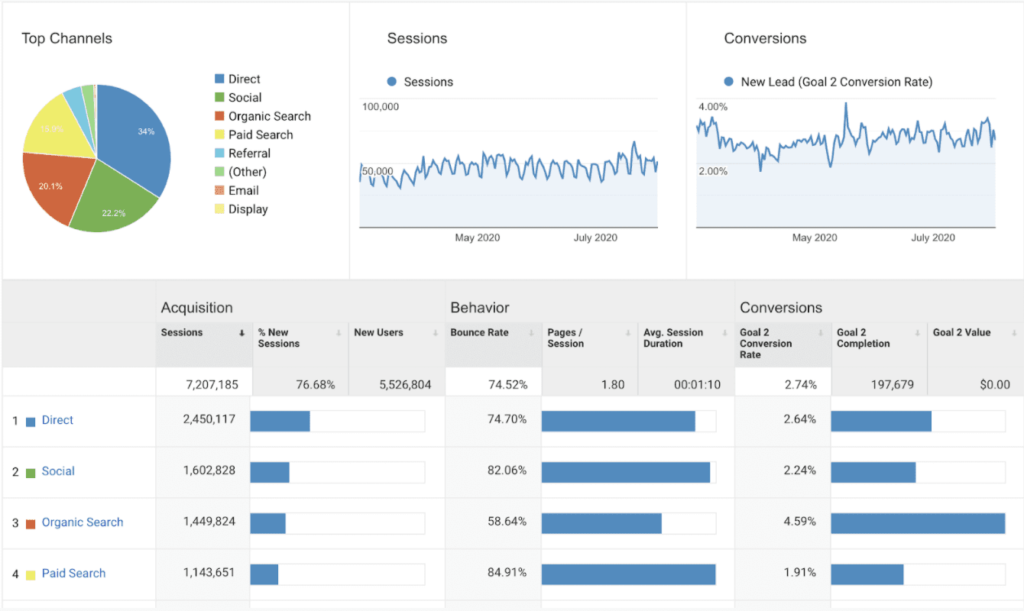This screenshot has height=611, width=1024.
Task: Open the Paid Search channel link
Action: pyautogui.click(x=73, y=573)
